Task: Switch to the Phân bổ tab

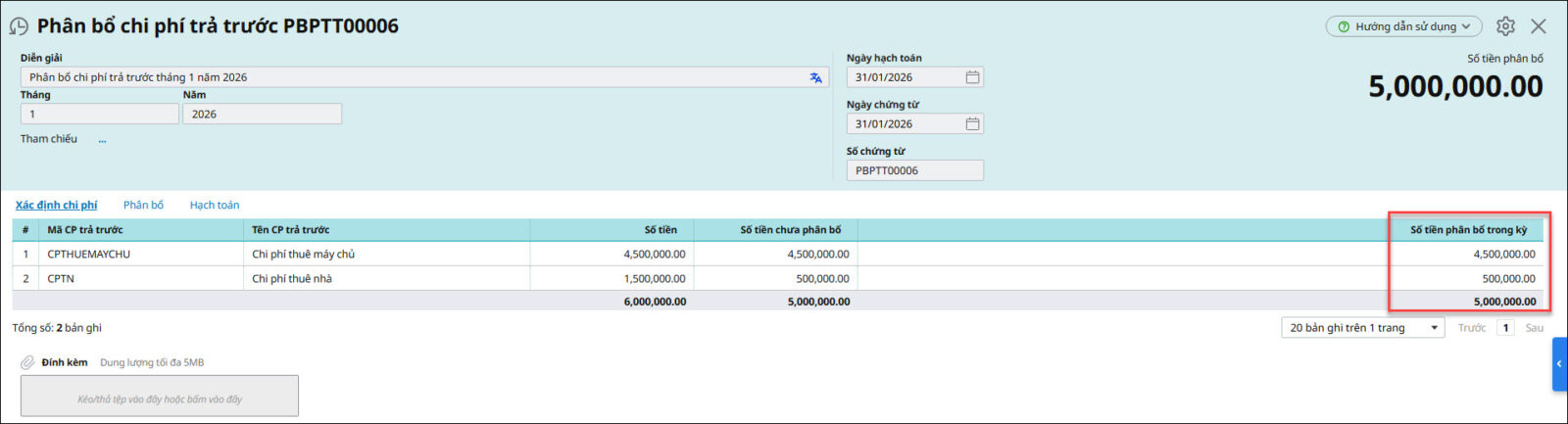Action: tap(143, 206)
